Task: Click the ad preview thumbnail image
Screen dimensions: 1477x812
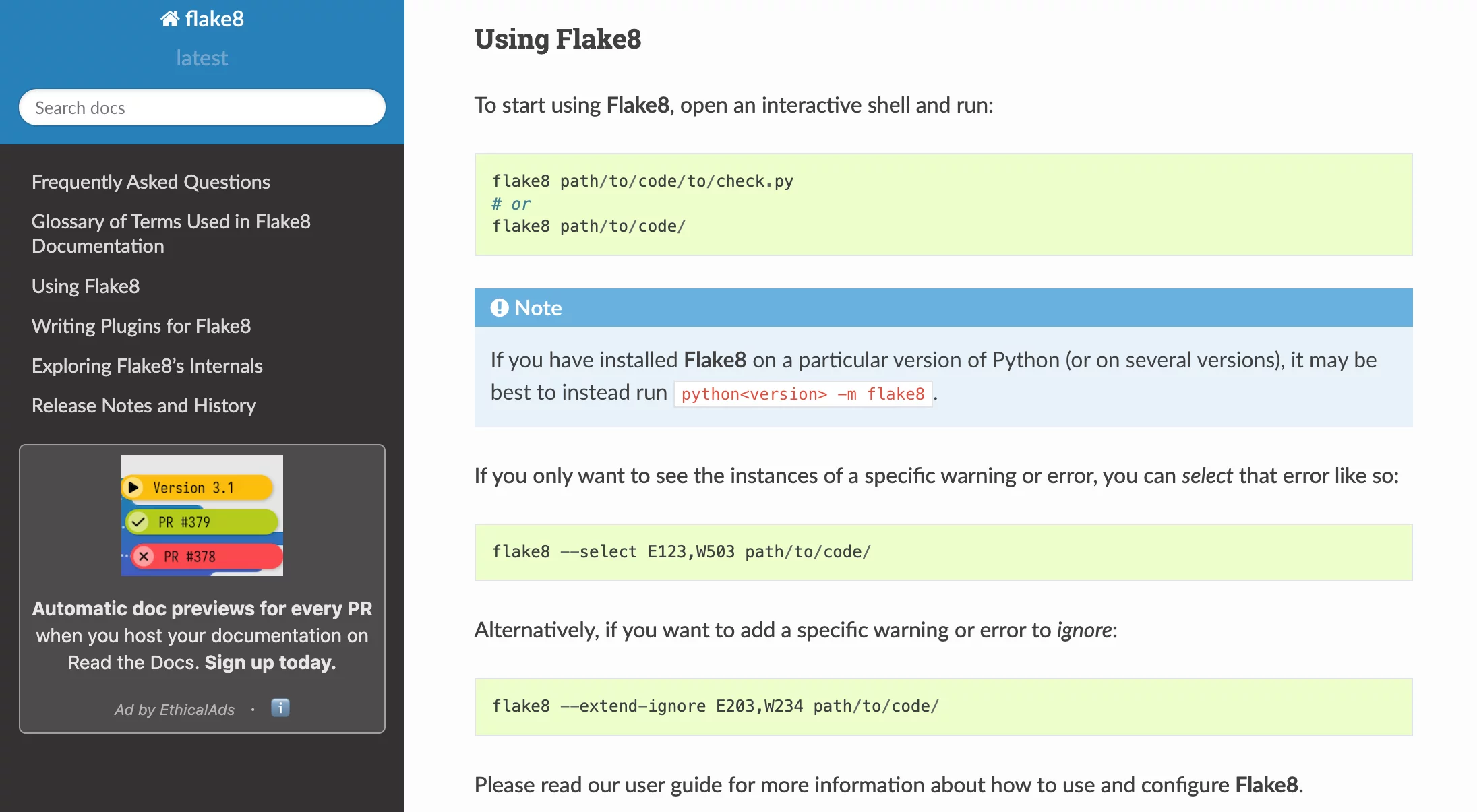Action: click(202, 516)
